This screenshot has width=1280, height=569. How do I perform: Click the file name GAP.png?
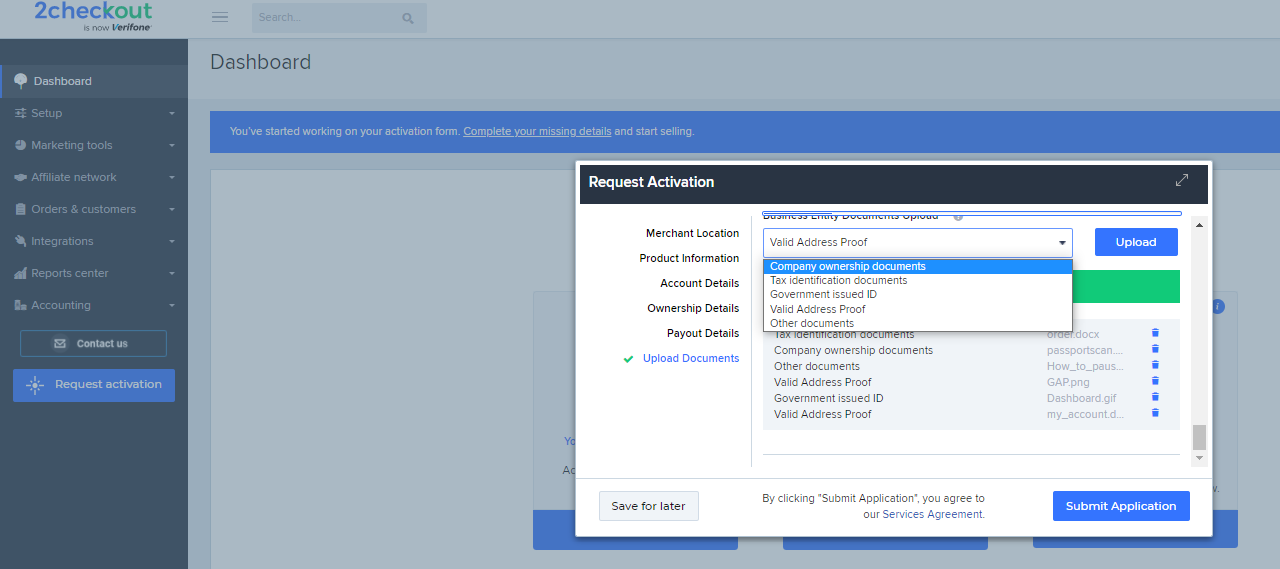pos(1068,382)
